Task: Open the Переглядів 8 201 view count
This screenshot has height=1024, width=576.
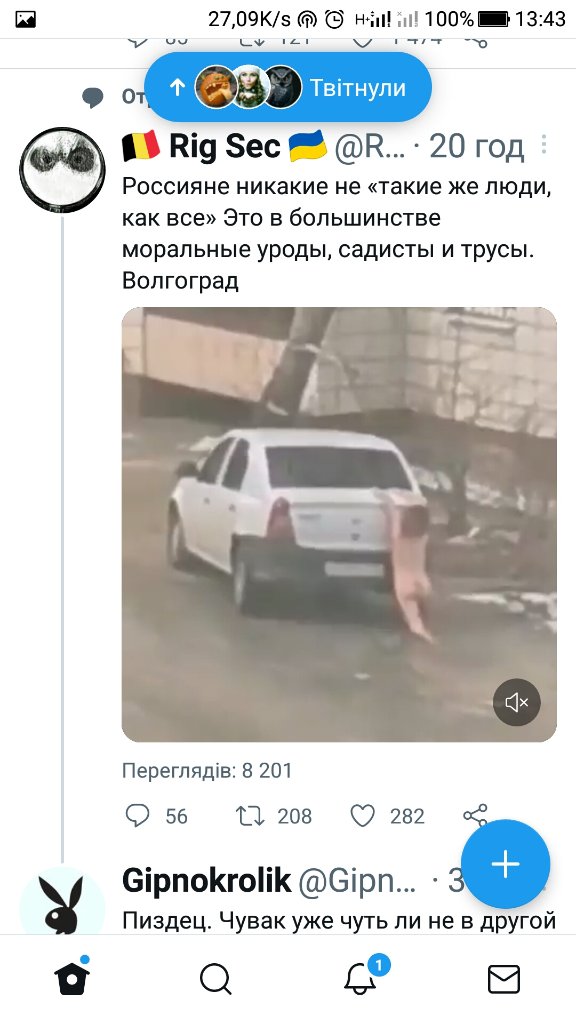Action: tap(206, 771)
